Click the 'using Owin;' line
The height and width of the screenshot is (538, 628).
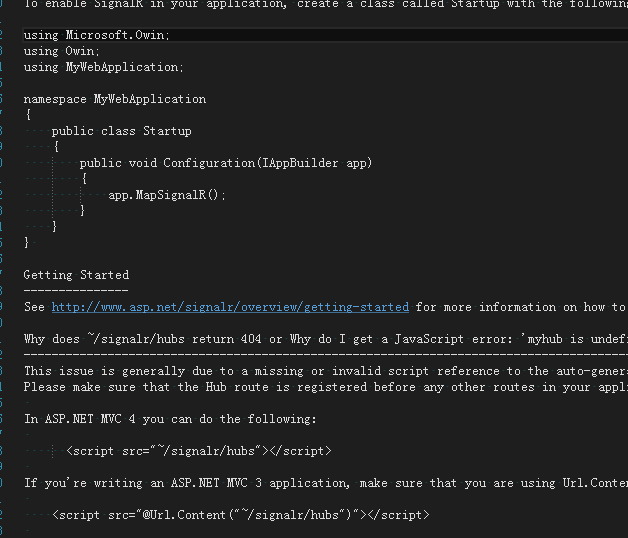coord(61,51)
